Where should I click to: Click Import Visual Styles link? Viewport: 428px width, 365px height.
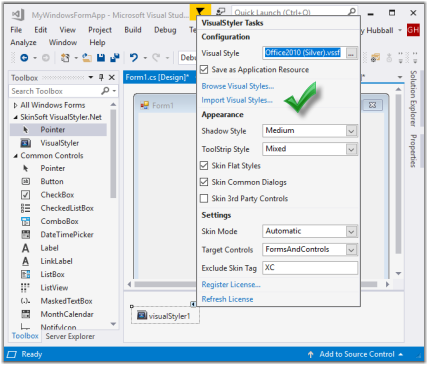[x=237, y=100]
